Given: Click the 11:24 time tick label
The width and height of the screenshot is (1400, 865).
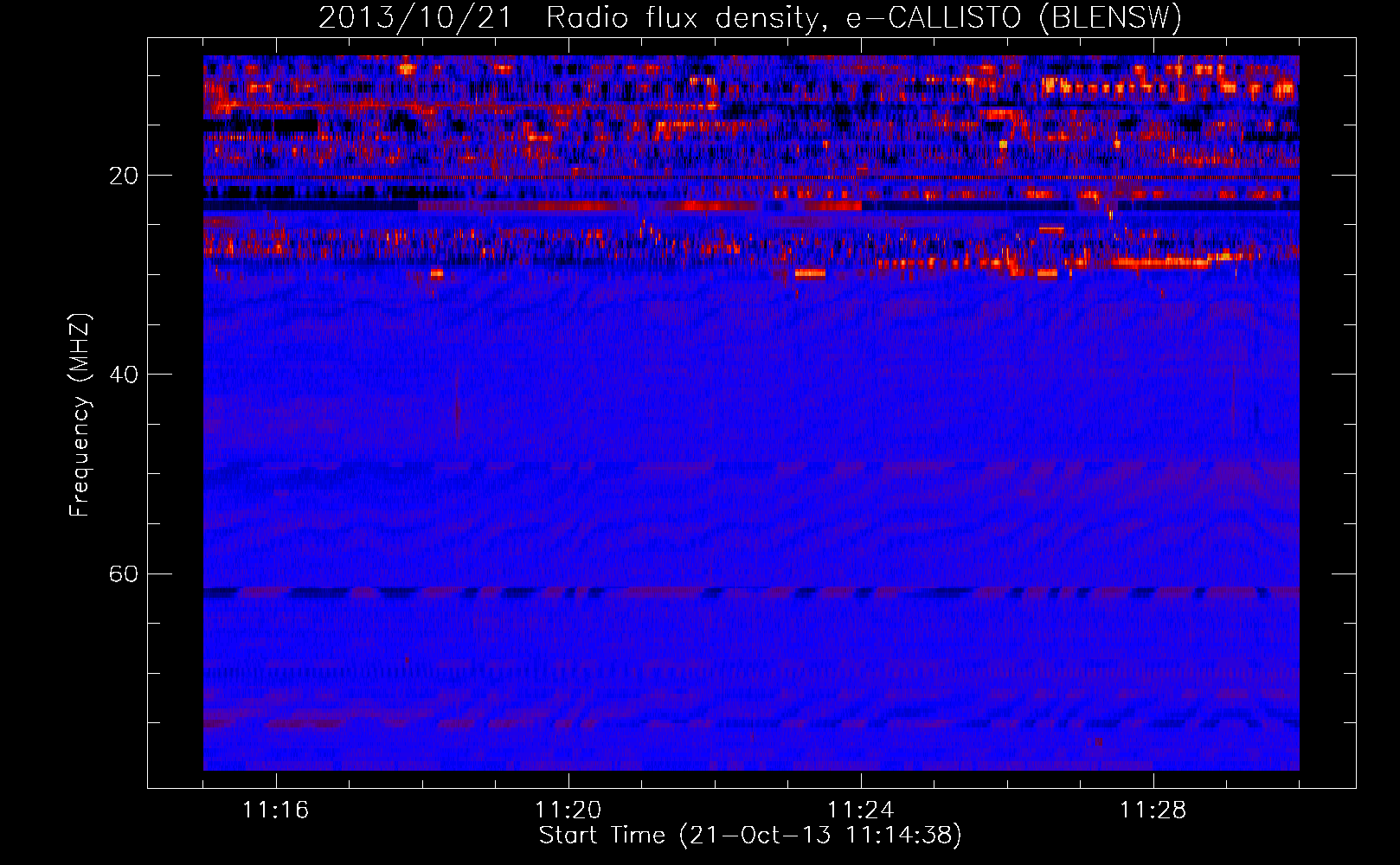Looking at the screenshot, I should point(861,811).
